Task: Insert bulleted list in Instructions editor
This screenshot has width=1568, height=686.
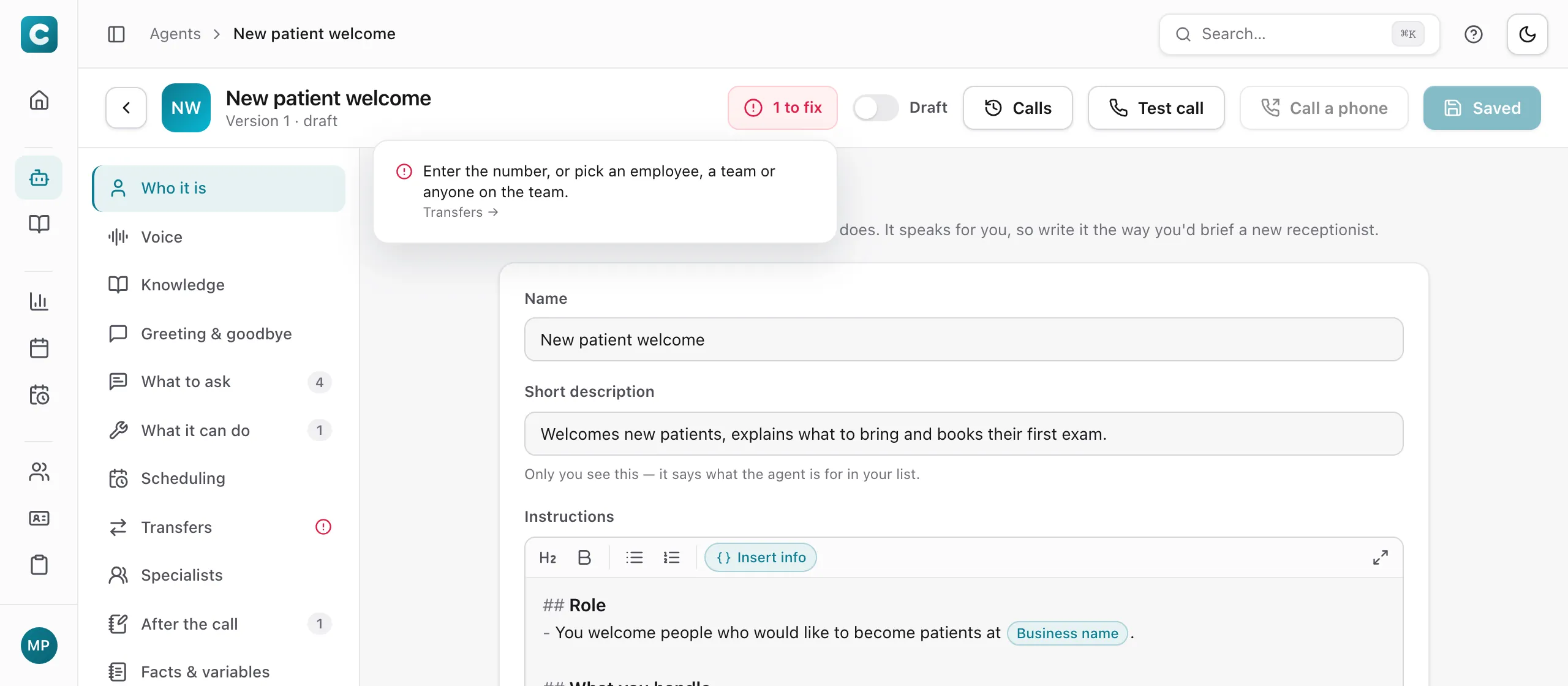Action: pos(635,557)
